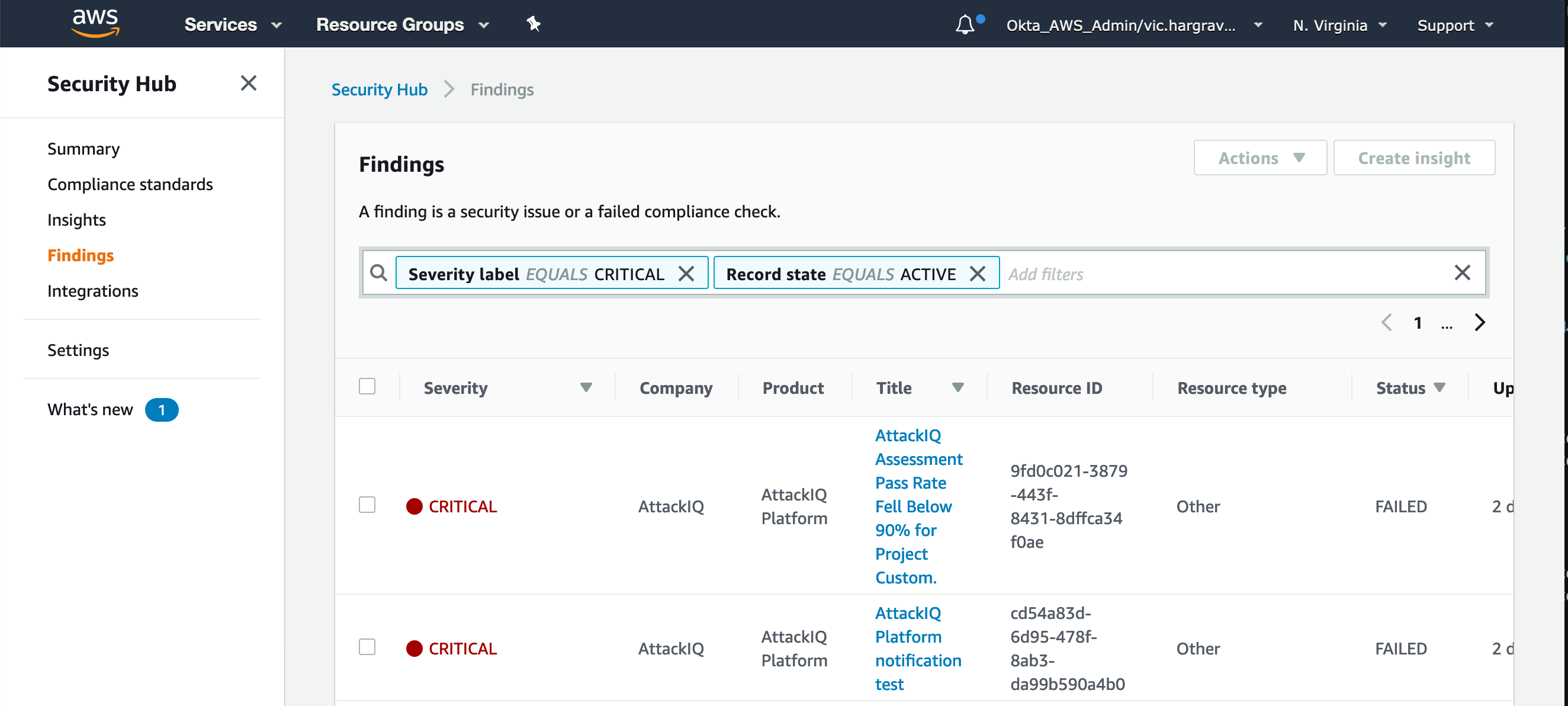
Task: Expand the Services dropdown menu
Action: [x=233, y=25]
